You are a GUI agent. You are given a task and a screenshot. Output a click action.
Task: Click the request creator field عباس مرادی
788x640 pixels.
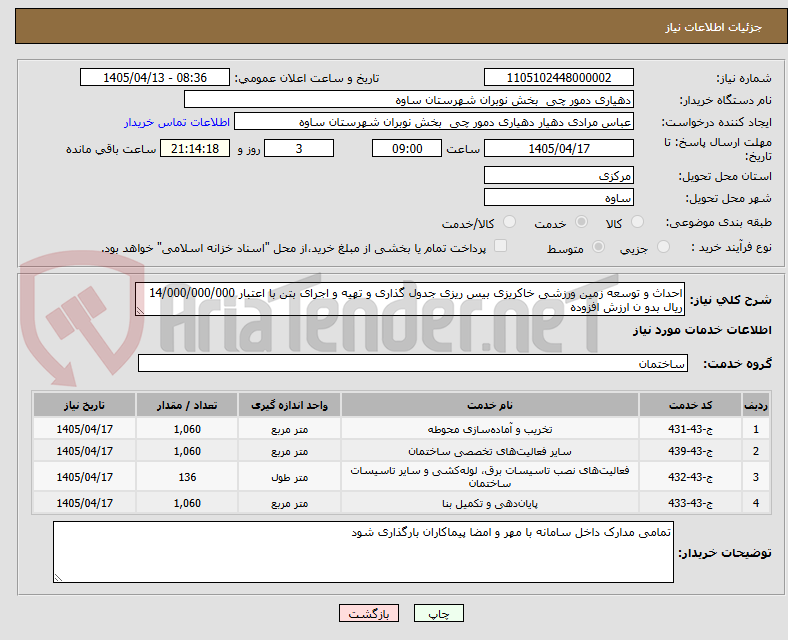[x=434, y=122]
